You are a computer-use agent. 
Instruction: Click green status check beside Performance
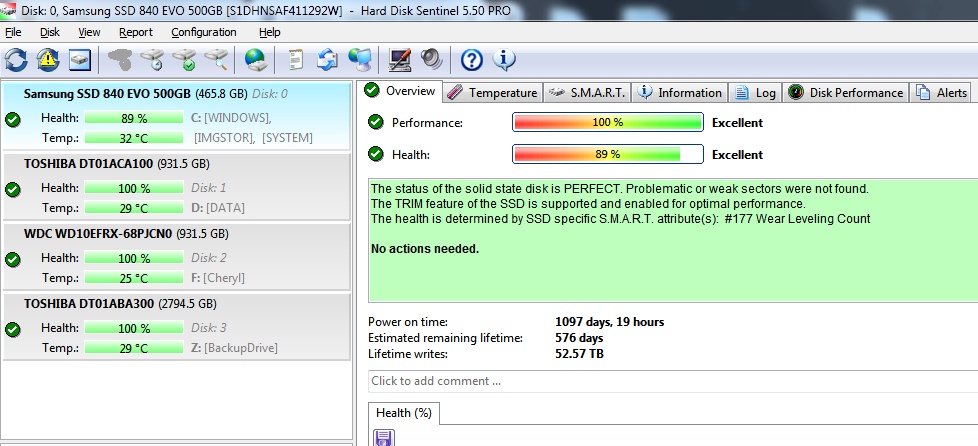point(375,122)
